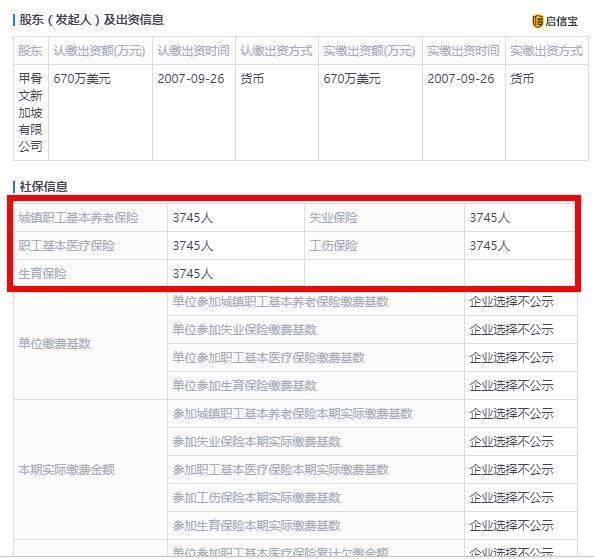Click the 甲骨文新加坡有限公司 shareholder name
The image size is (594, 559).
click(x=30, y=112)
